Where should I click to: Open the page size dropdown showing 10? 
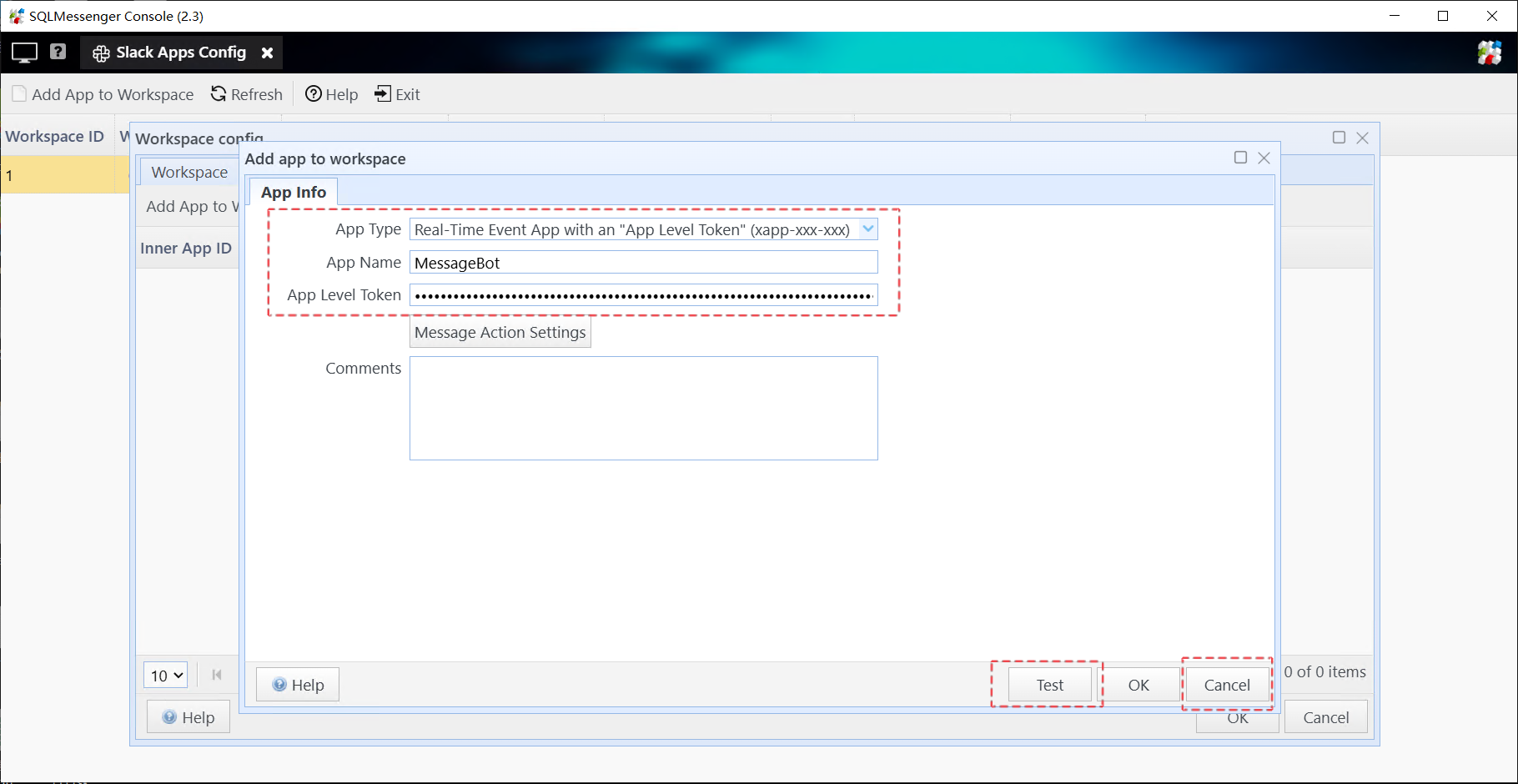165,675
